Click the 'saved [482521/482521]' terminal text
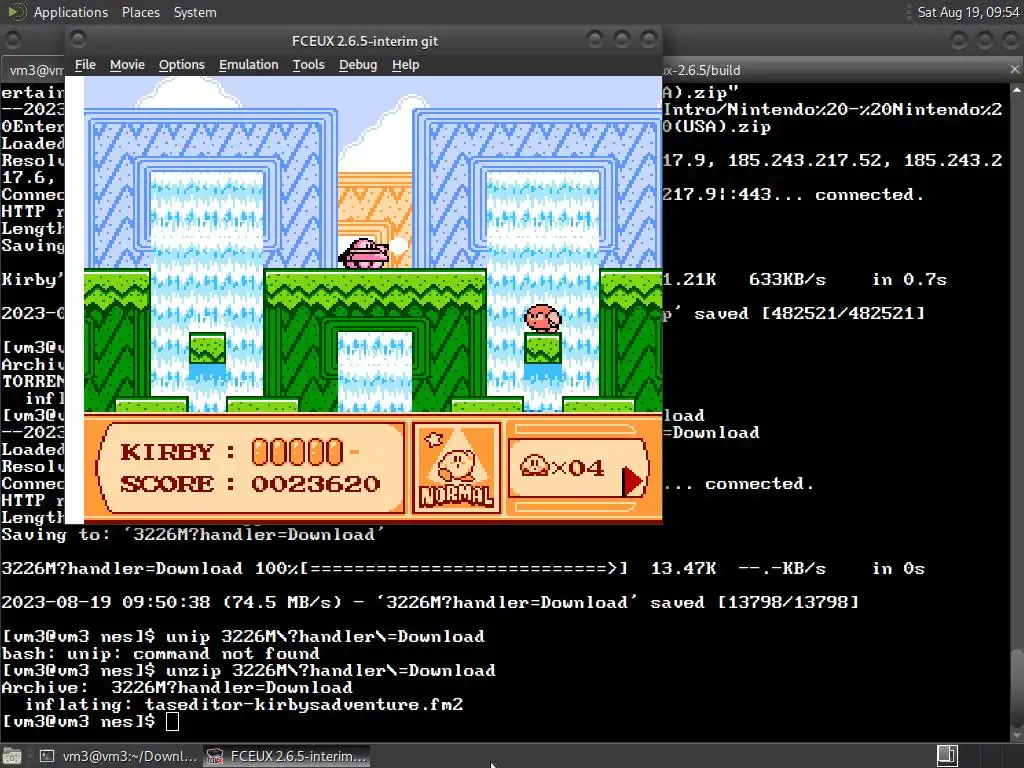The height and width of the screenshot is (768, 1024). click(x=808, y=313)
